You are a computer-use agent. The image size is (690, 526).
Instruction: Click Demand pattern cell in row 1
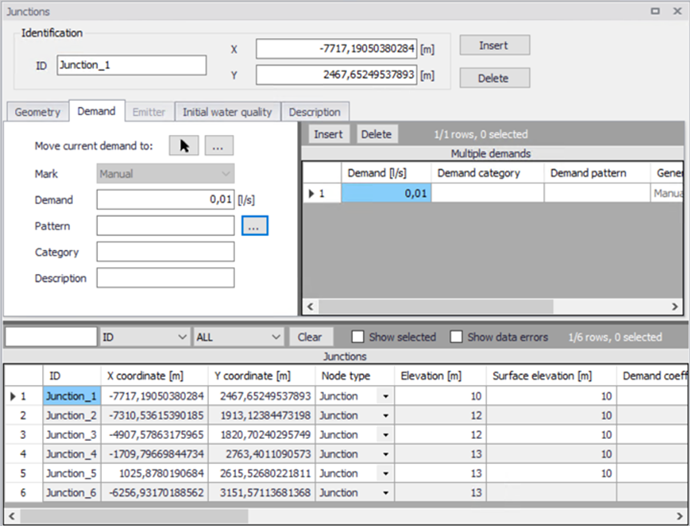pyautogui.click(x=597, y=193)
